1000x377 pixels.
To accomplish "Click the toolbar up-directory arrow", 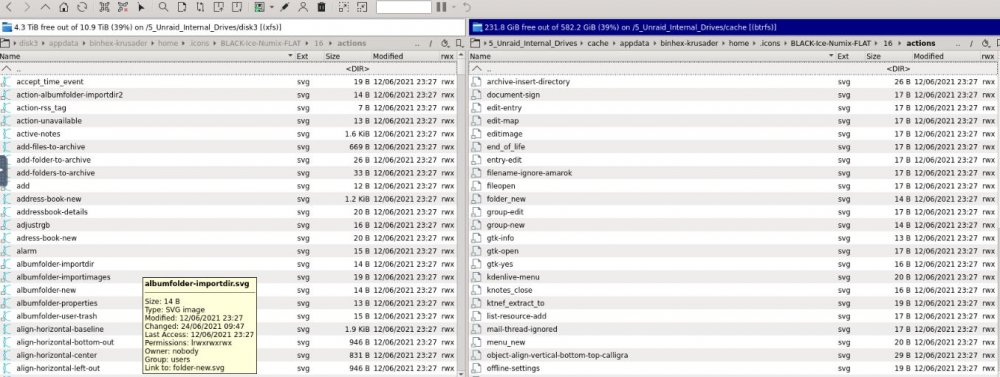I will (45, 7).
